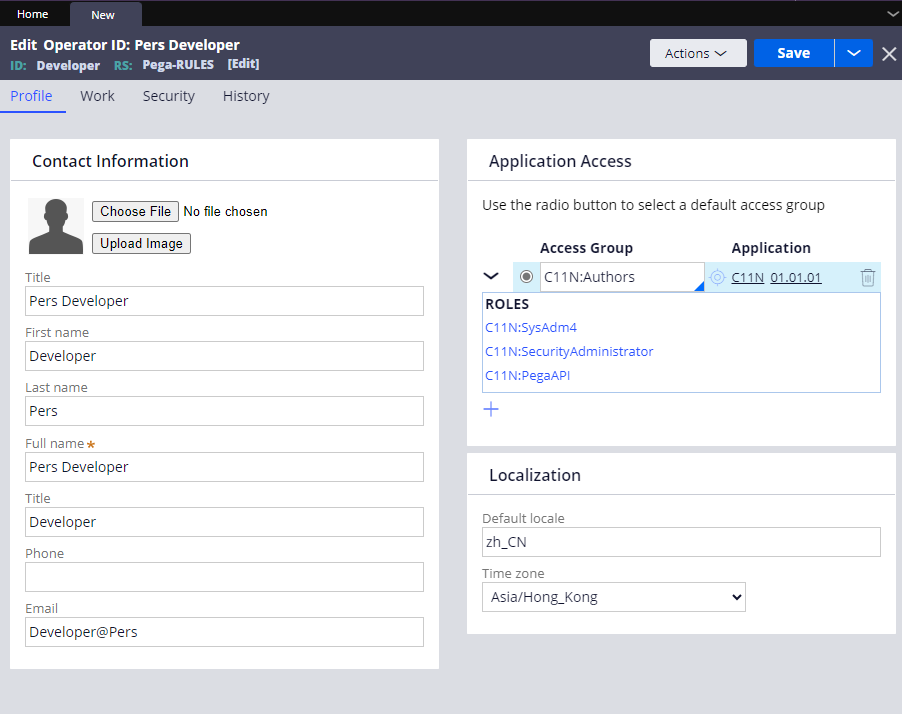The height and width of the screenshot is (714, 902).
Task: Click the Choose File button
Action: coord(135,211)
